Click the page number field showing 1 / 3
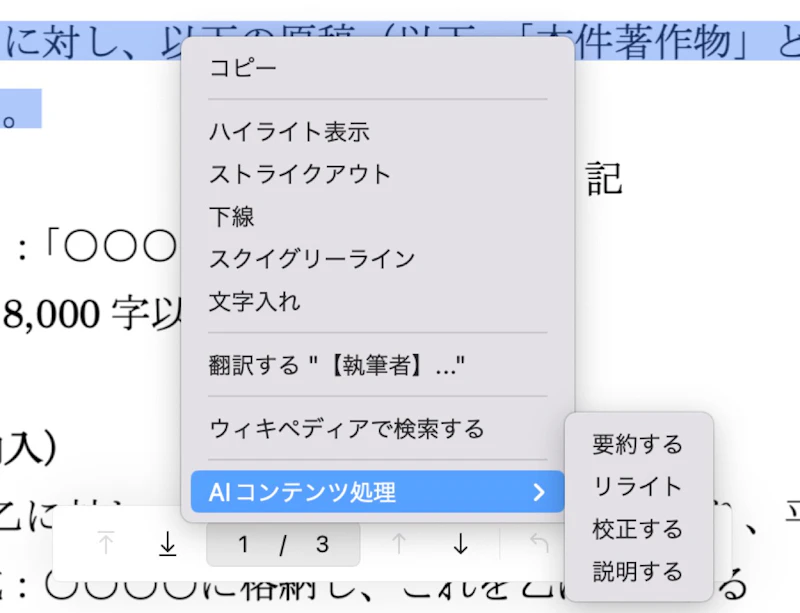The width and height of the screenshot is (800, 613). pos(281,543)
